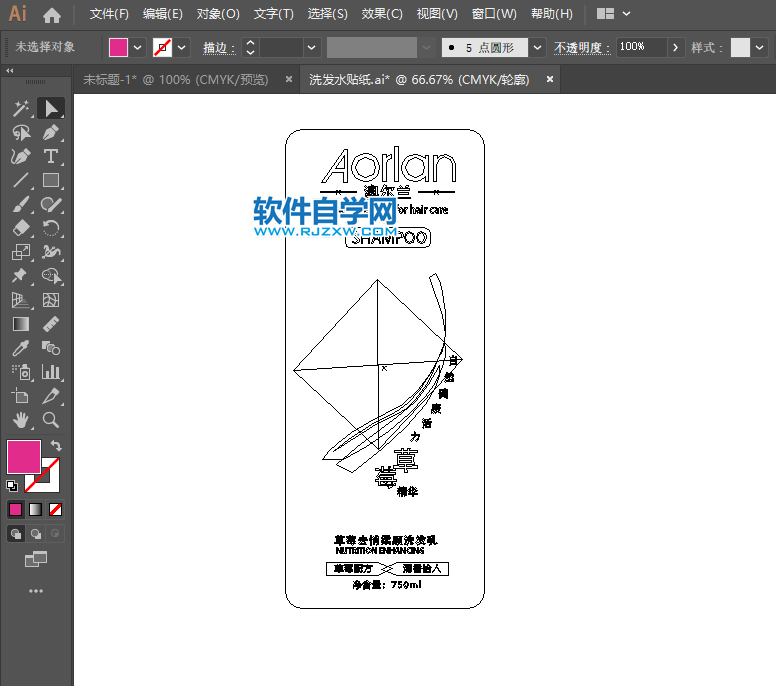Select the Gradient tool
This screenshot has width=776, height=686.
21,324
